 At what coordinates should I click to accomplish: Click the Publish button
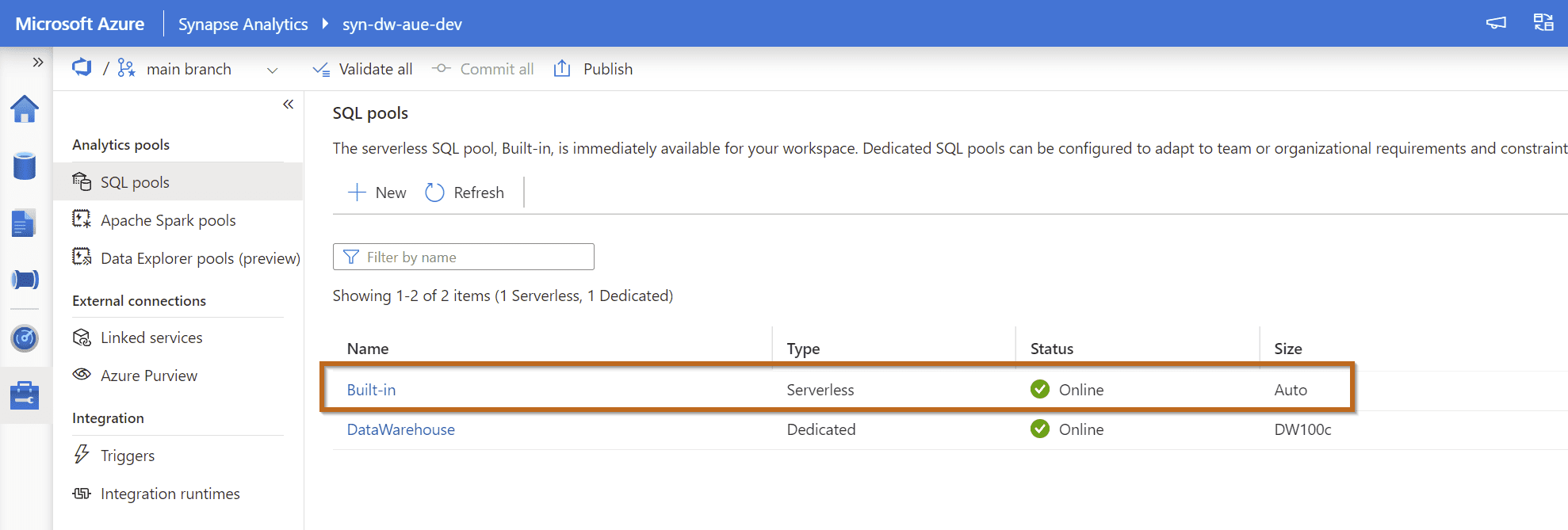coord(593,69)
